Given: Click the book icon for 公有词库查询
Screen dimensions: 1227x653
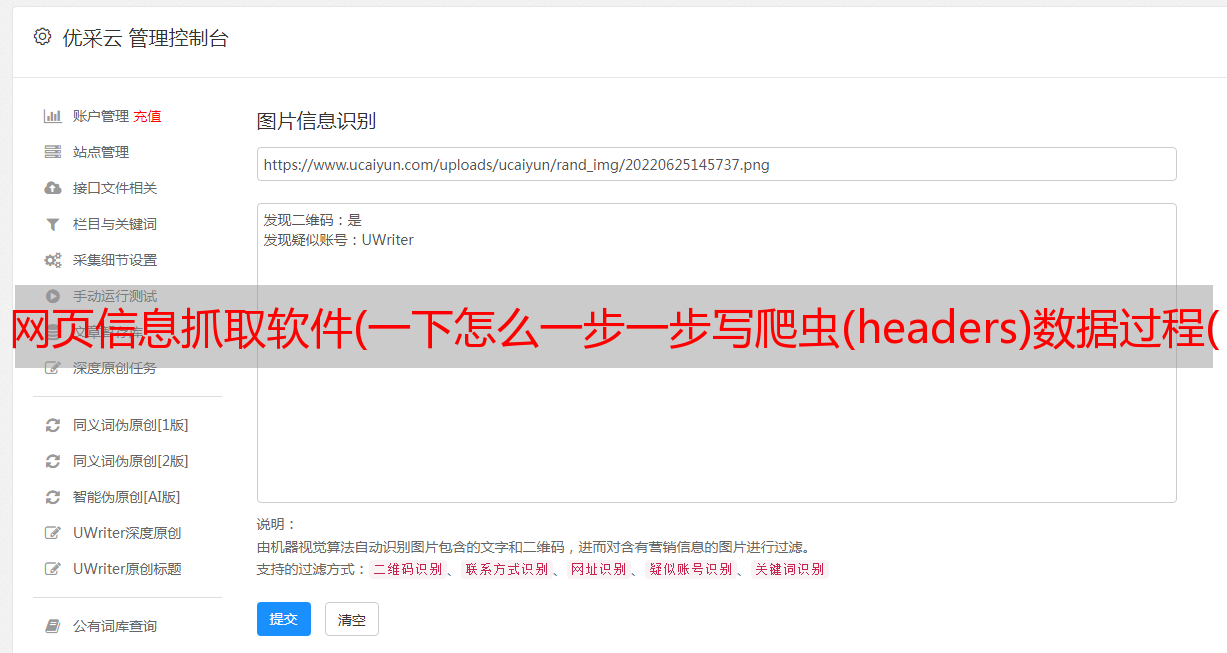Looking at the screenshot, I should coord(53,626).
